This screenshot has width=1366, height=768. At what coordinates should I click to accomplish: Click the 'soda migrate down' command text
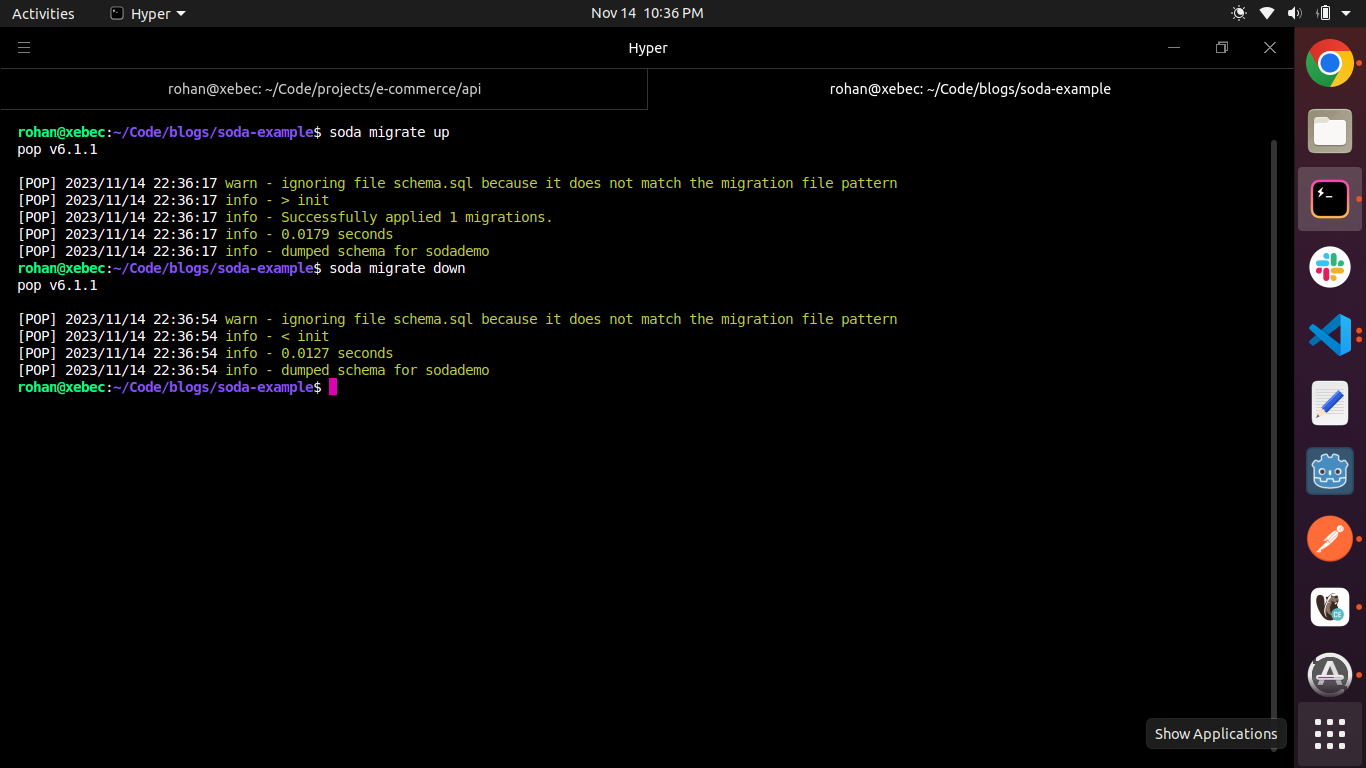point(397,268)
